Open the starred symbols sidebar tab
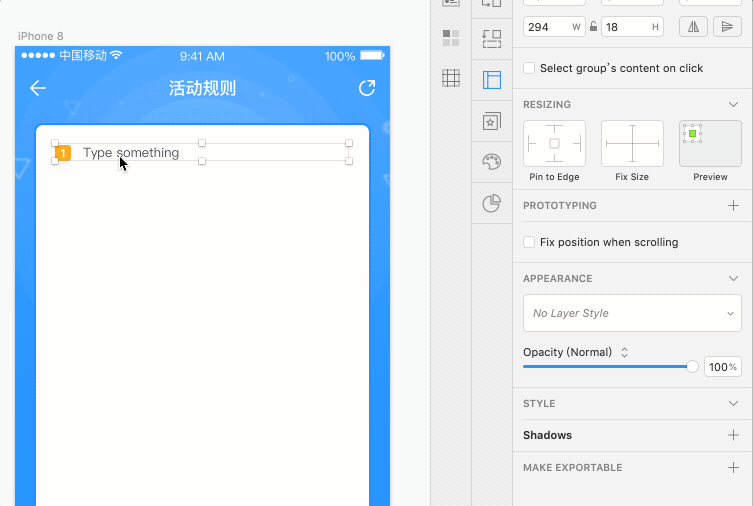This screenshot has width=753, height=506. tap(491, 121)
